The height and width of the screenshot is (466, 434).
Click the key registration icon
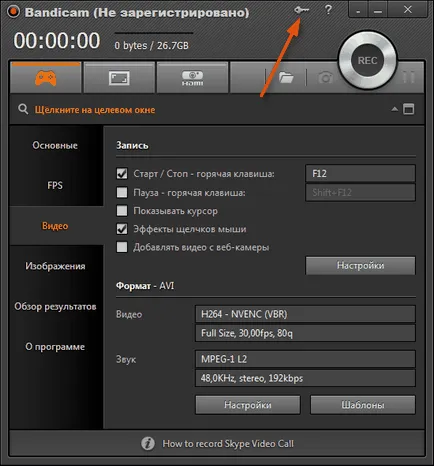coord(302,10)
